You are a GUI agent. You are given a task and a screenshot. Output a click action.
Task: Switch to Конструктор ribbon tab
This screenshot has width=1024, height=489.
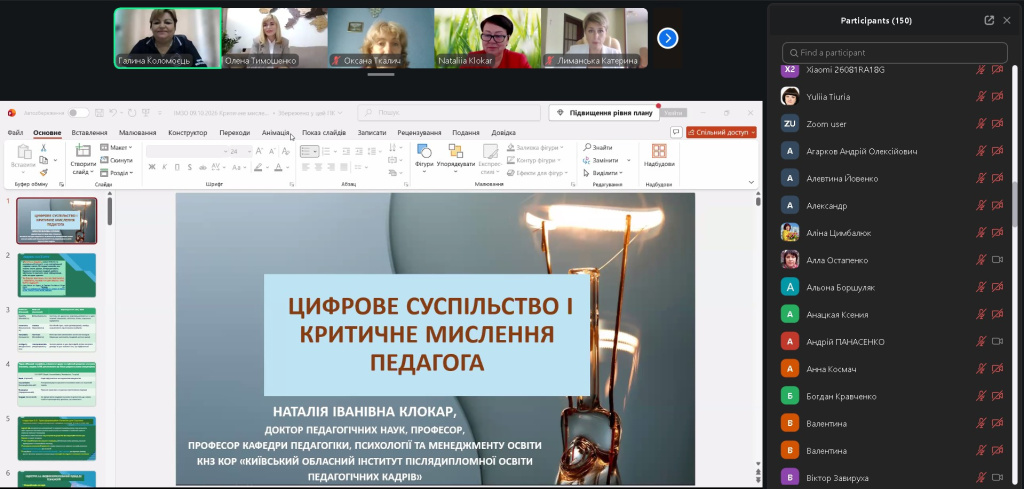click(x=187, y=133)
